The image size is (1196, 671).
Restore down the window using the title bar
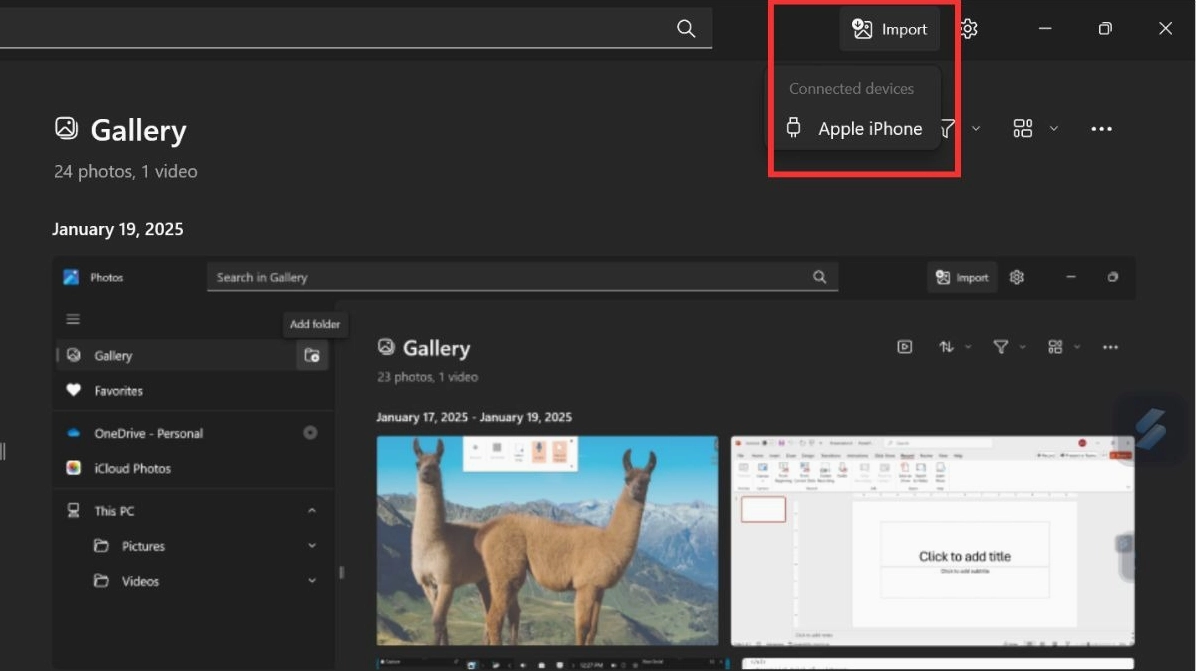click(x=1105, y=29)
